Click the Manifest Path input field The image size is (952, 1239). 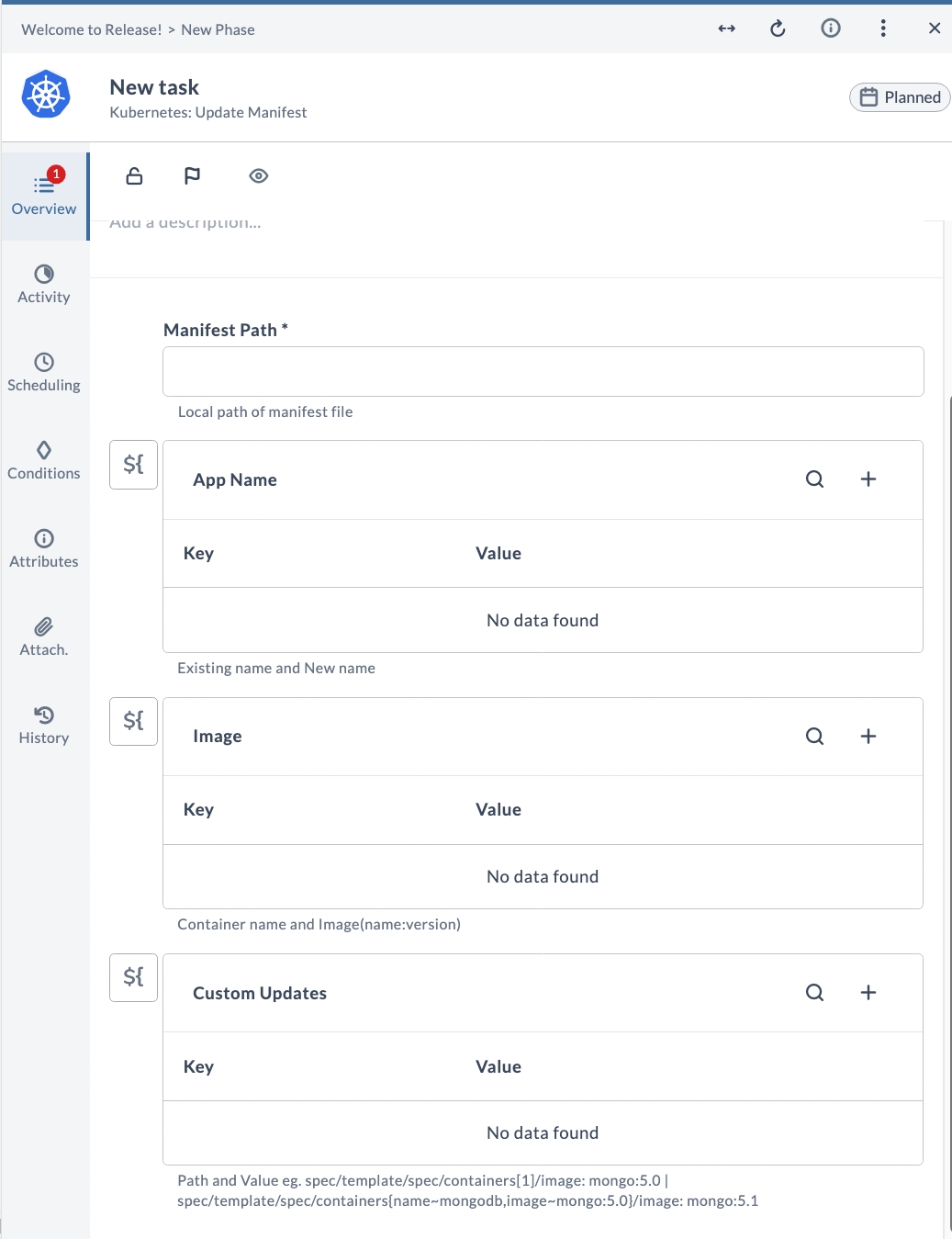(543, 372)
